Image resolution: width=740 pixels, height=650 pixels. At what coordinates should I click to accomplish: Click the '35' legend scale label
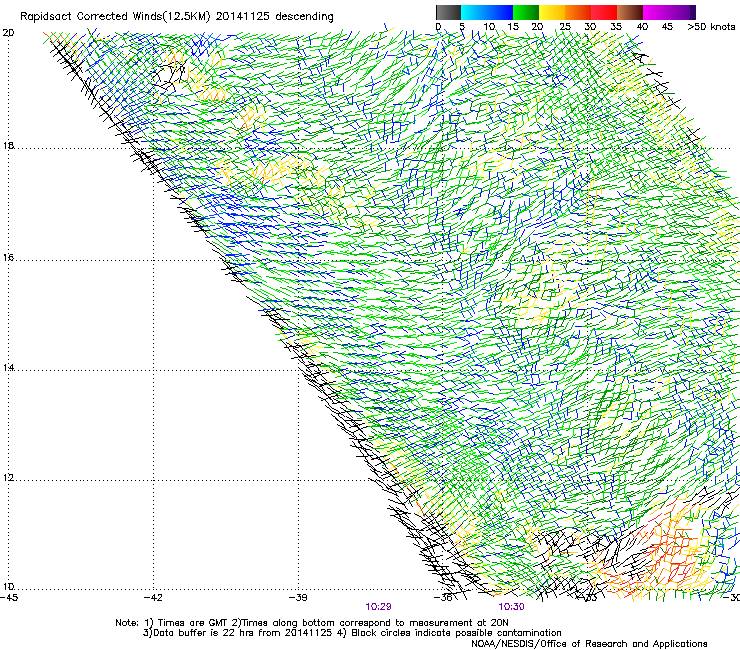click(x=616, y=27)
